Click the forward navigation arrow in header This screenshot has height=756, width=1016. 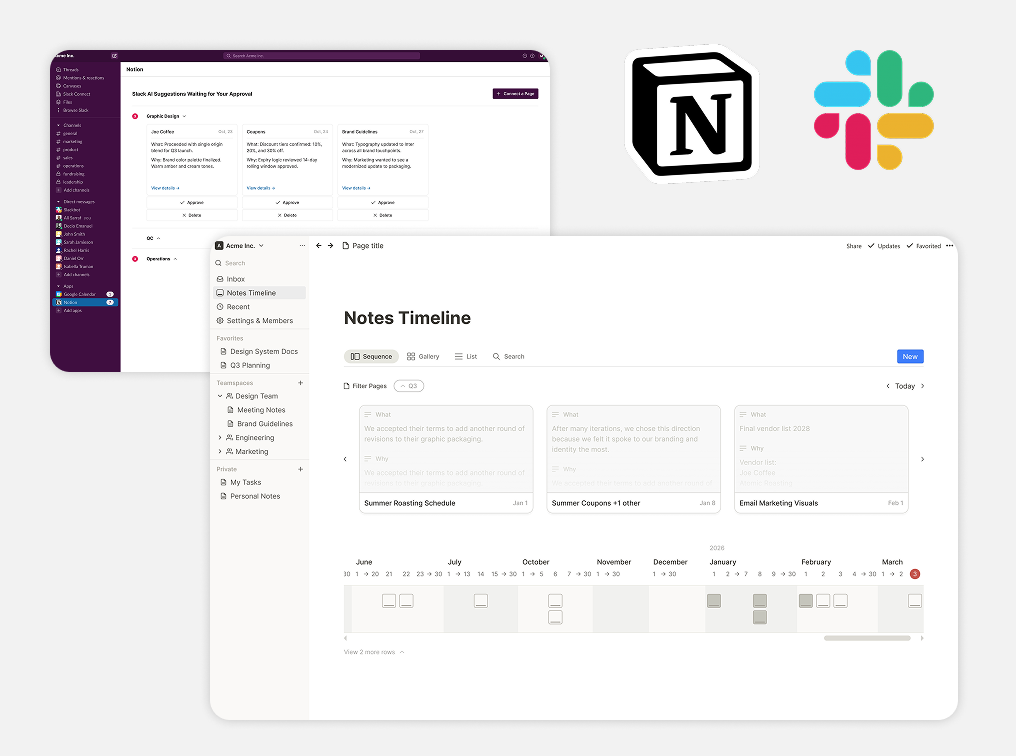coord(330,246)
